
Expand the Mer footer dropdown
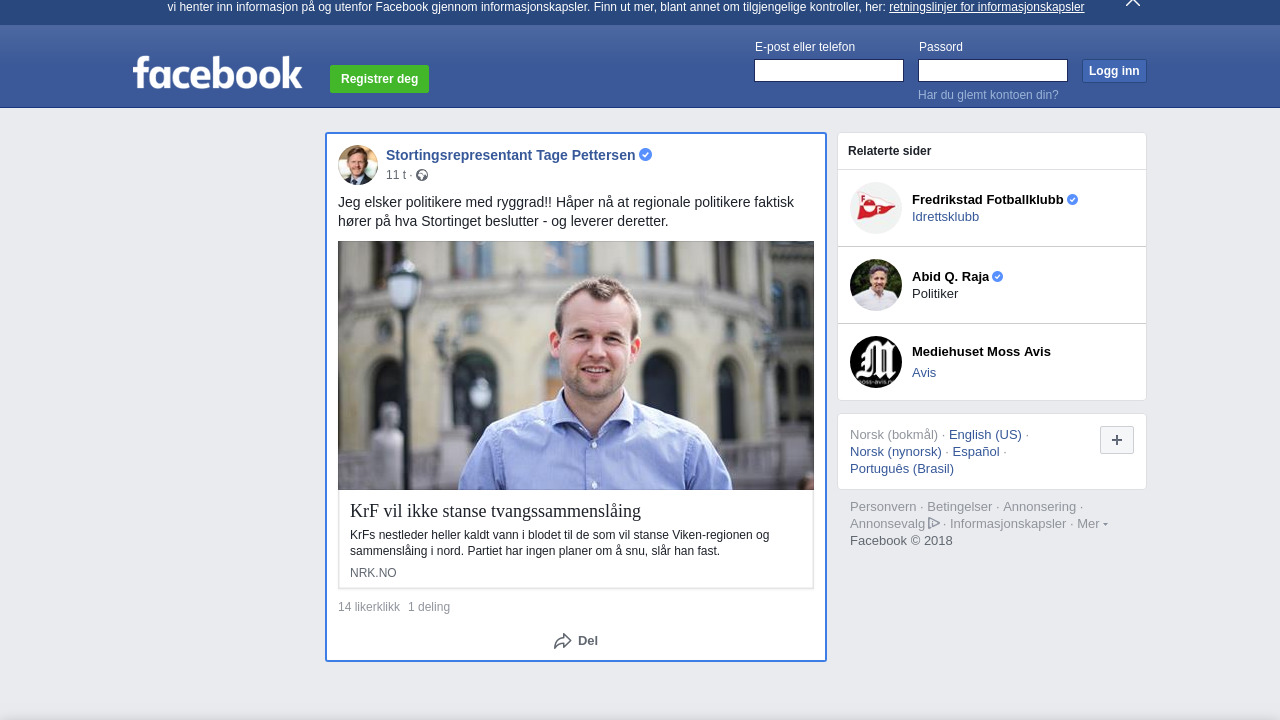(x=1092, y=524)
